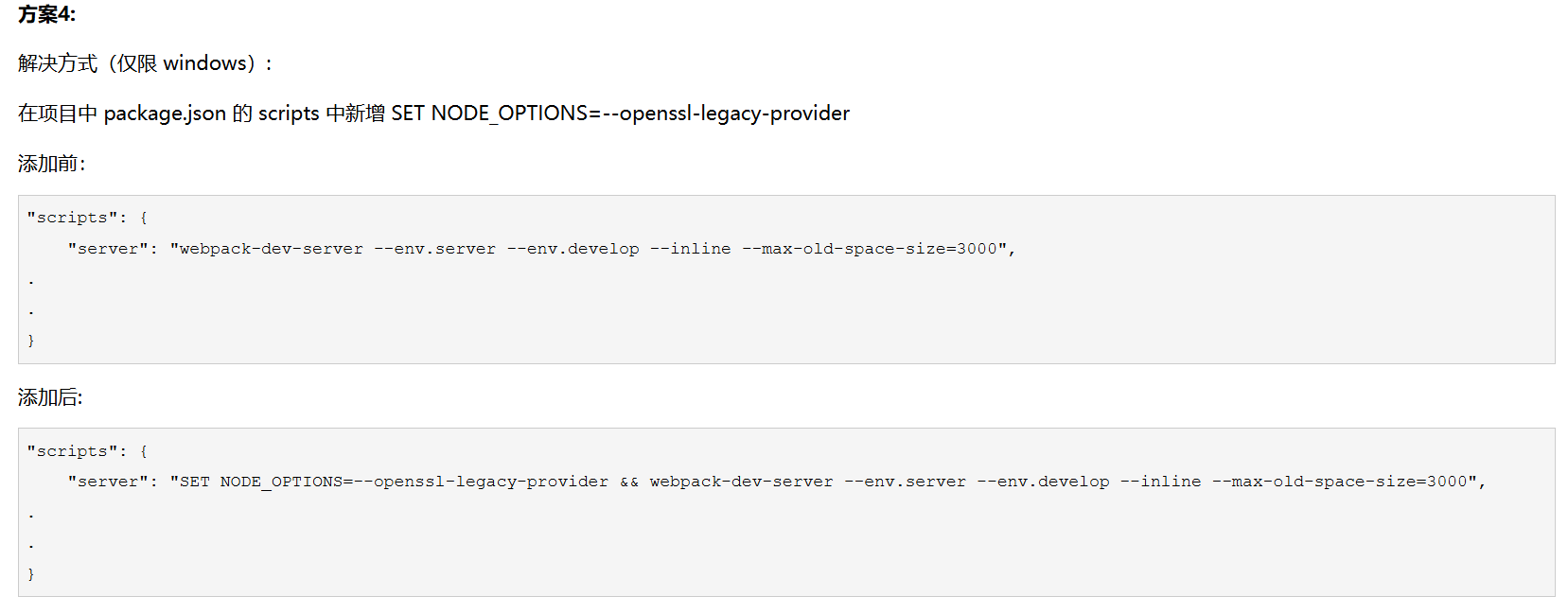Click the "添加后:" label
This screenshot has width=1568, height=614.
tap(50, 397)
